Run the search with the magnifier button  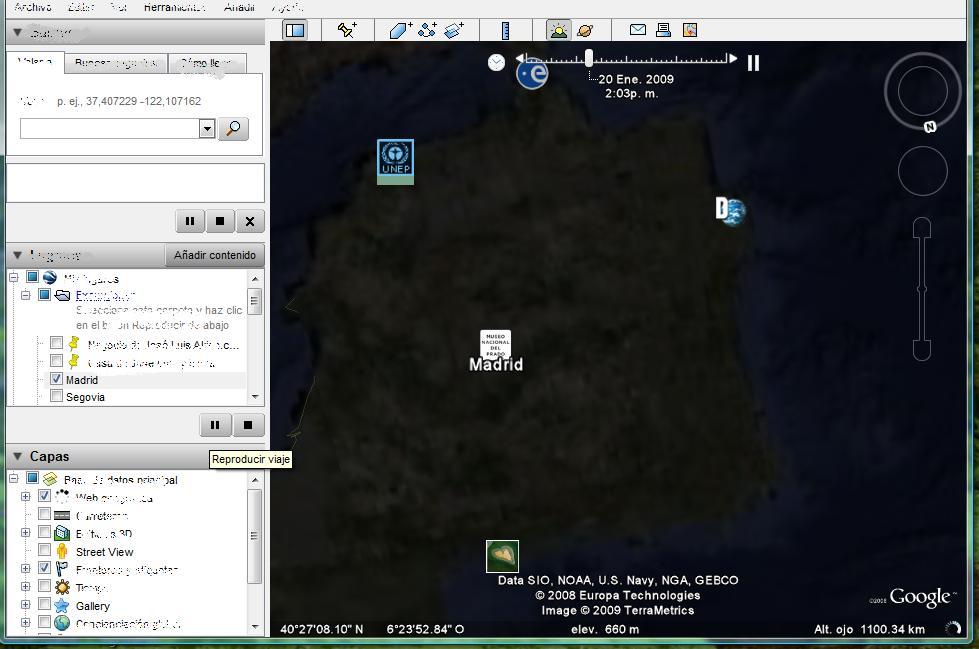(x=233, y=129)
